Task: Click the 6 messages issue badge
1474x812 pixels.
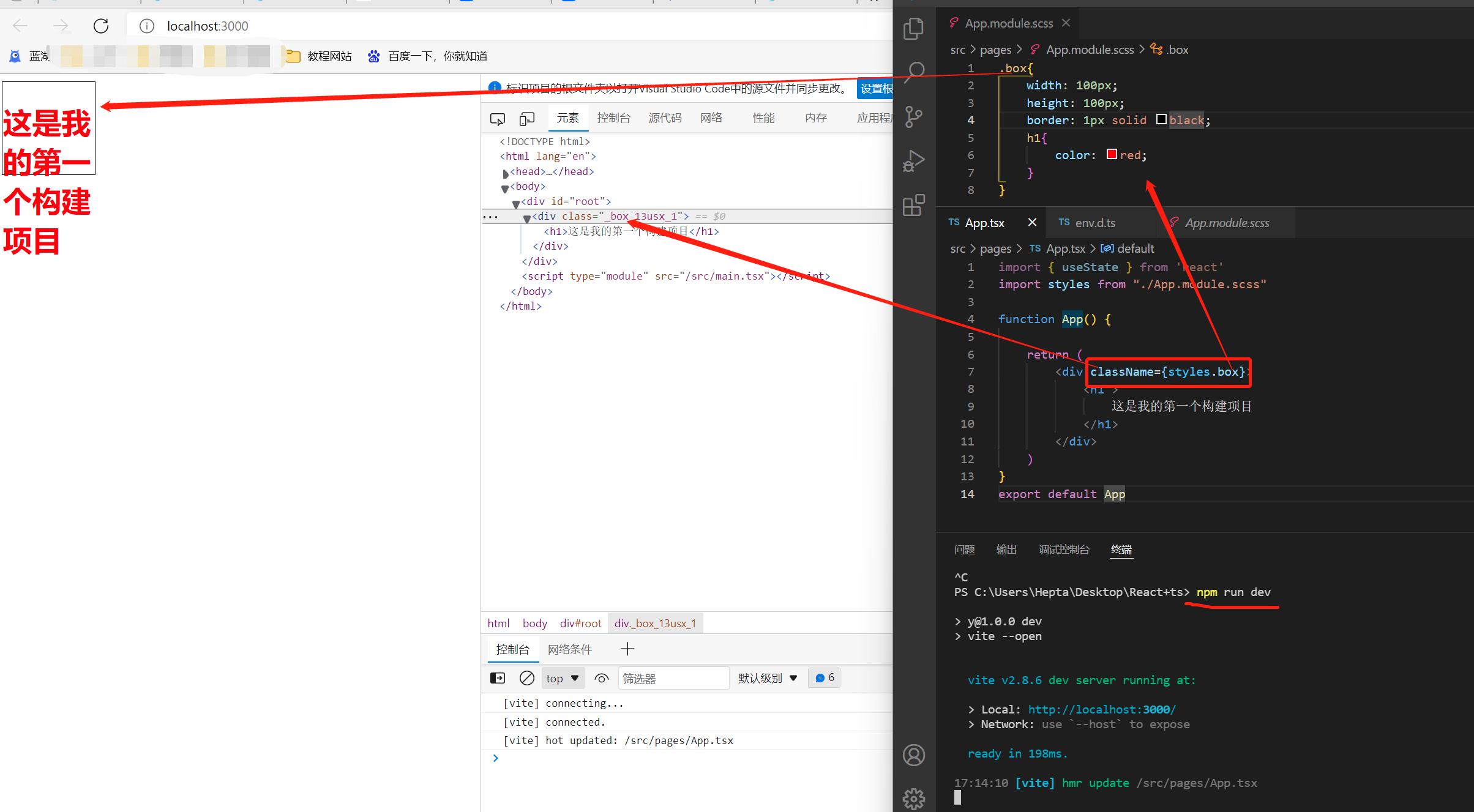Action: [825, 678]
